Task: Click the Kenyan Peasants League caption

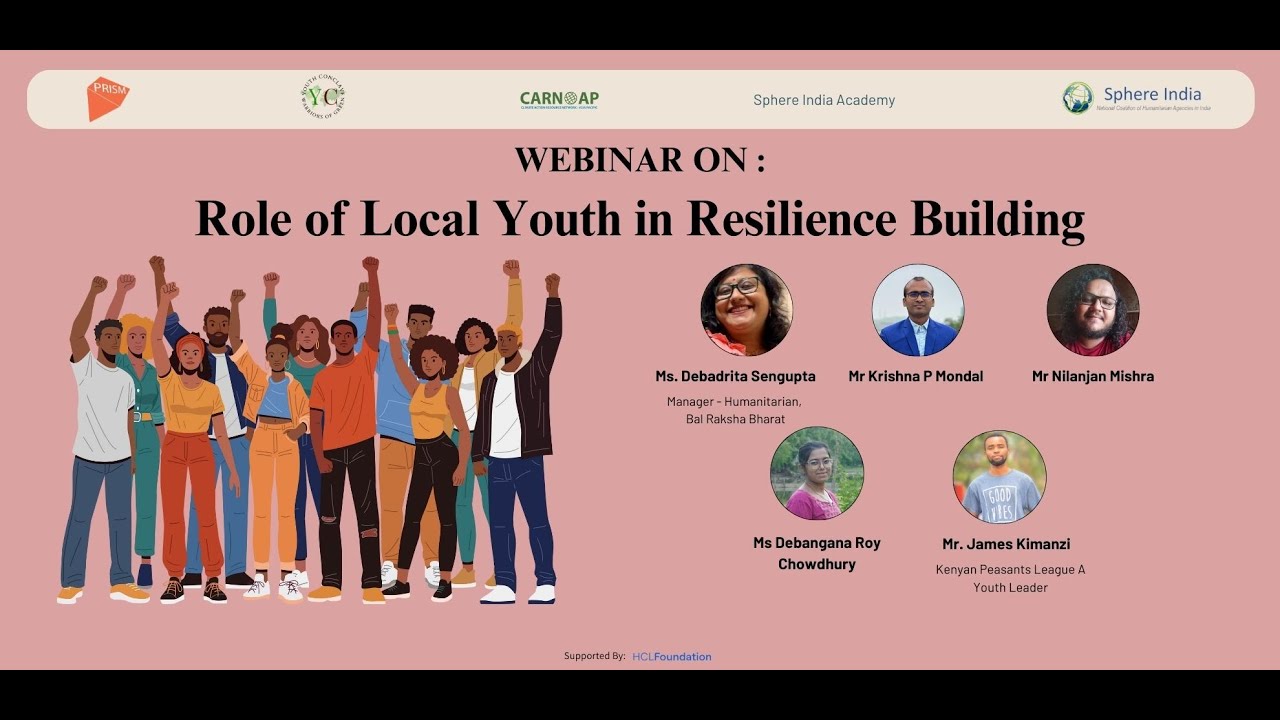Action: [x=1010, y=578]
